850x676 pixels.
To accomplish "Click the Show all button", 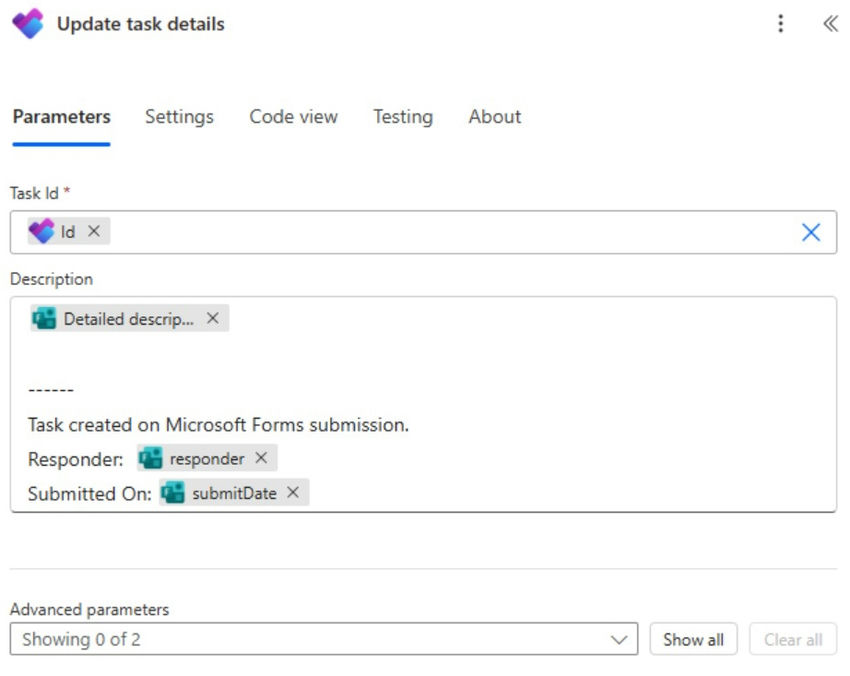I will [x=693, y=639].
